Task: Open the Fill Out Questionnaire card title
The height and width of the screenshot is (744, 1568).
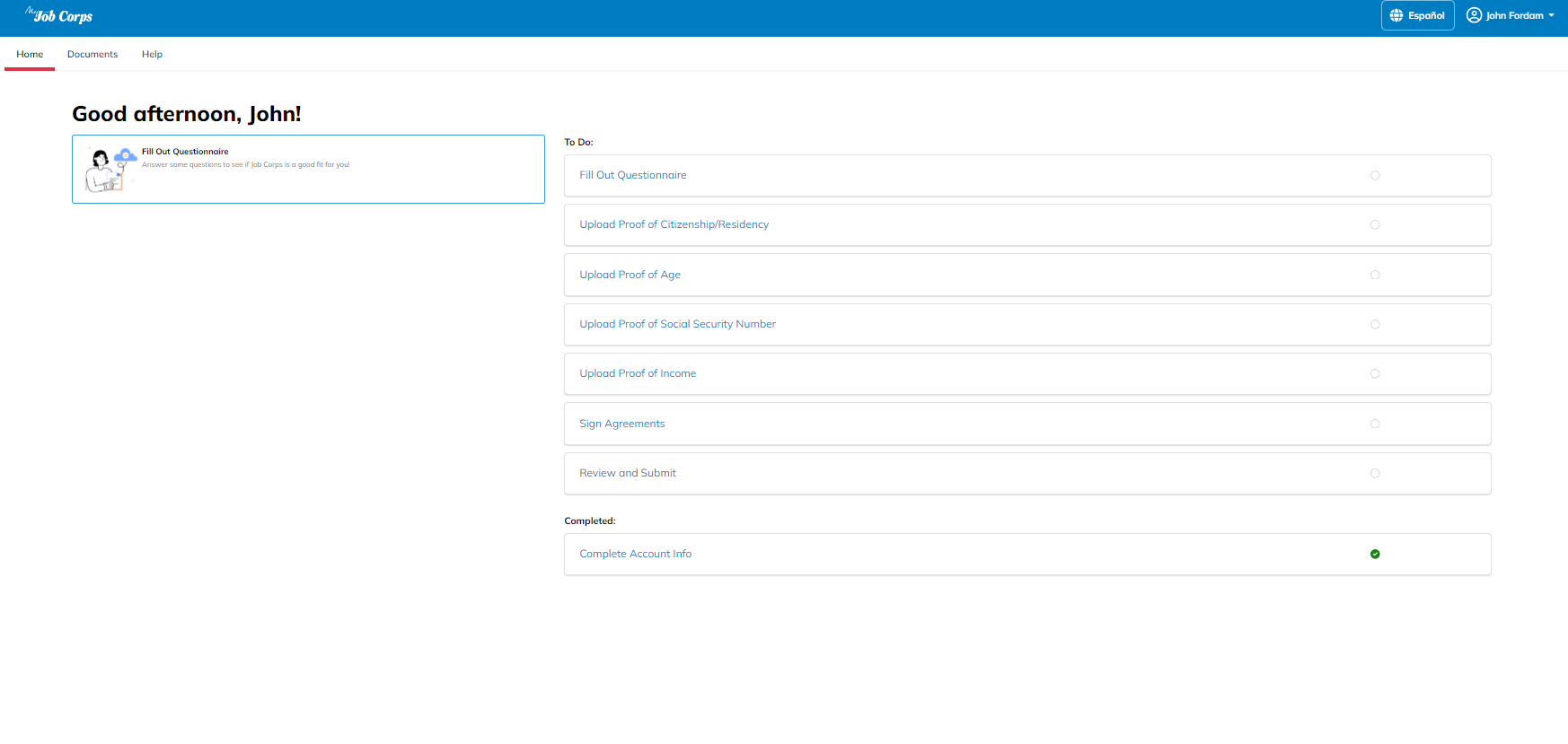Action: [x=185, y=152]
